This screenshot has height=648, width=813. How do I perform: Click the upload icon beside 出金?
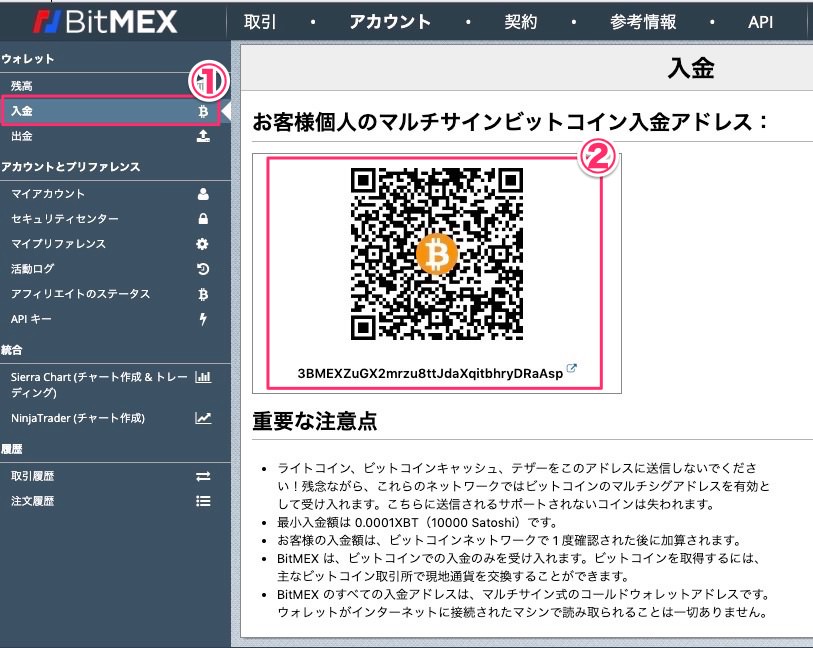(203, 136)
